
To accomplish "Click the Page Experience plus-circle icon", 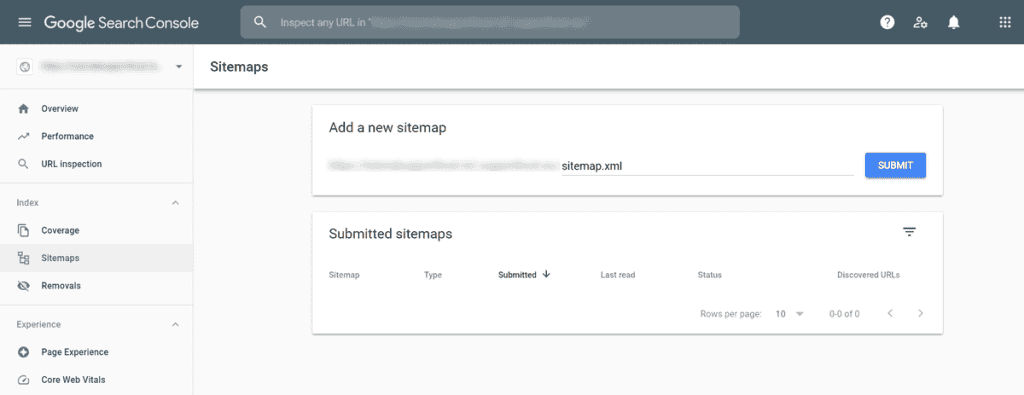I will (24, 352).
